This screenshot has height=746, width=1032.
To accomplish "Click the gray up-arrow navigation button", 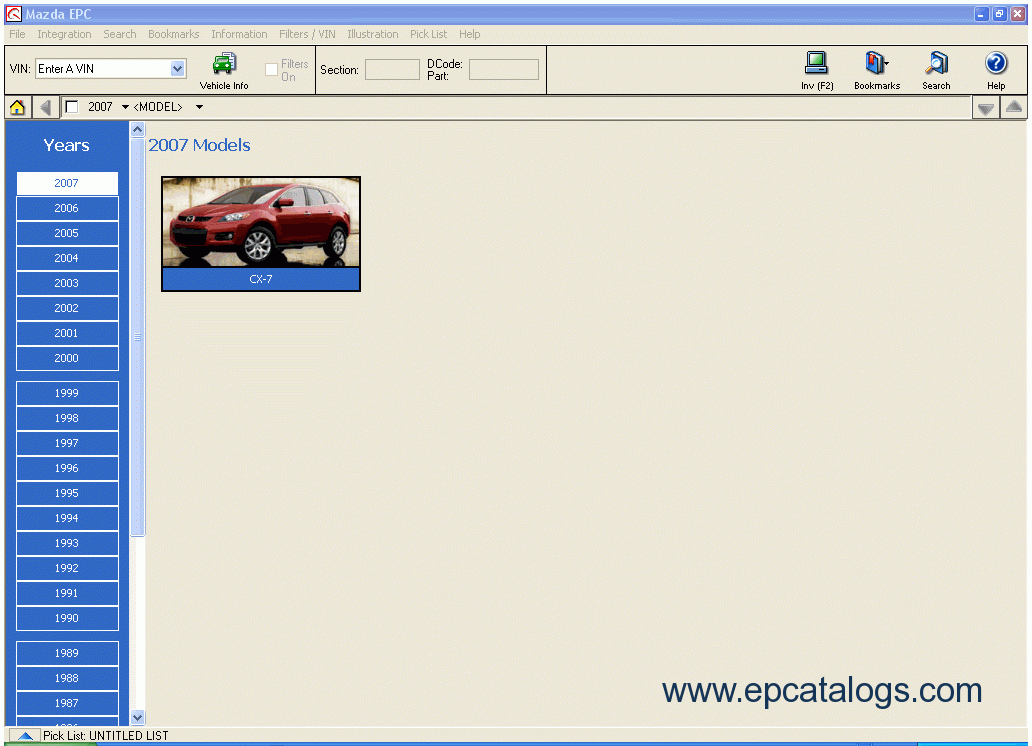I will [1014, 107].
